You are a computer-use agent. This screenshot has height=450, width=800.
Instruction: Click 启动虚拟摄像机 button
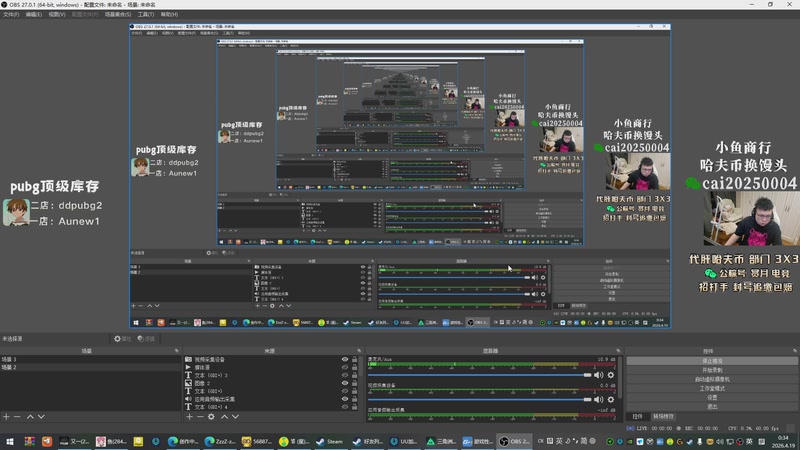(x=712, y=379)
